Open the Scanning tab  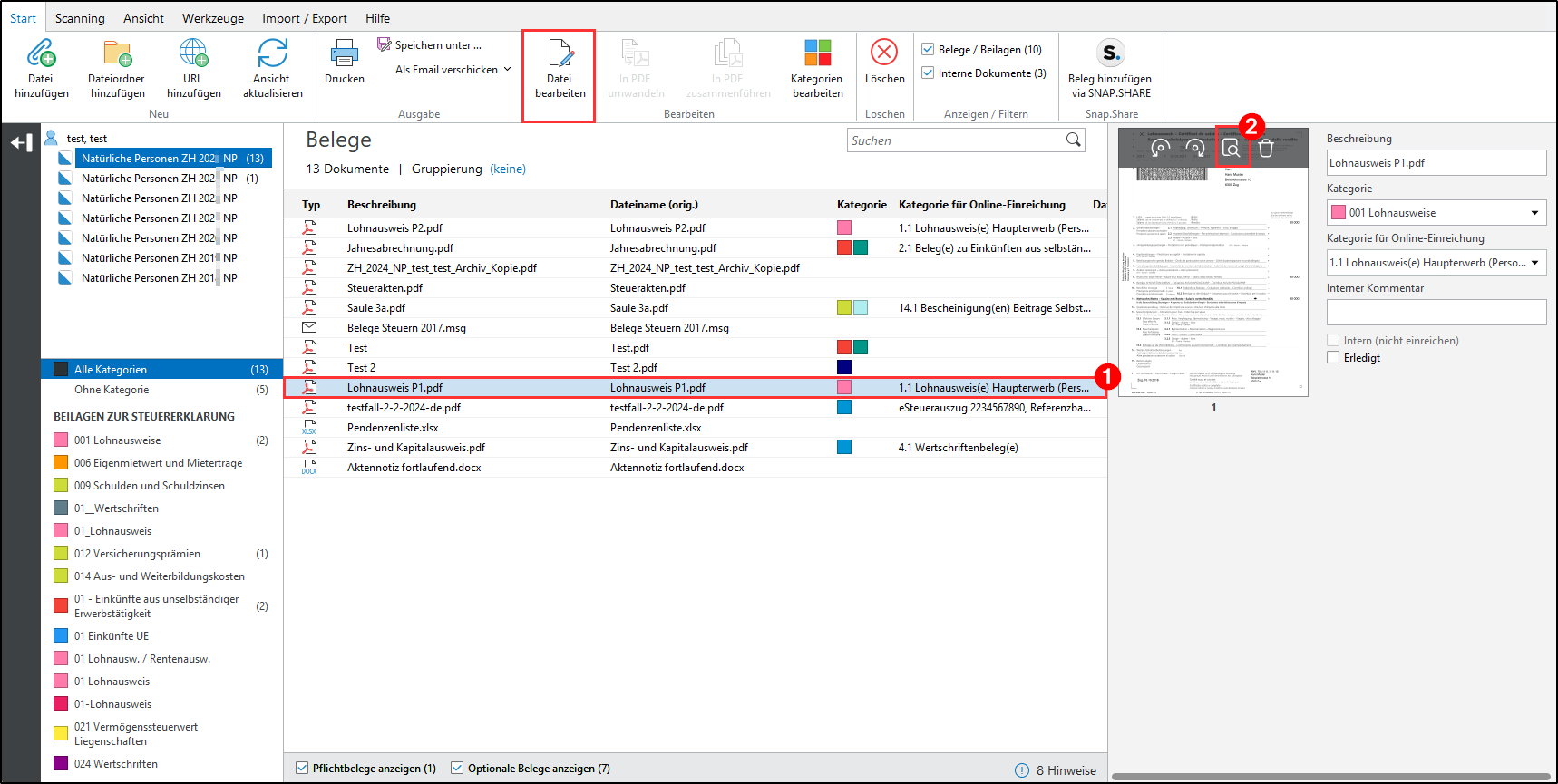pyautogui.click(x=80, y=18)
